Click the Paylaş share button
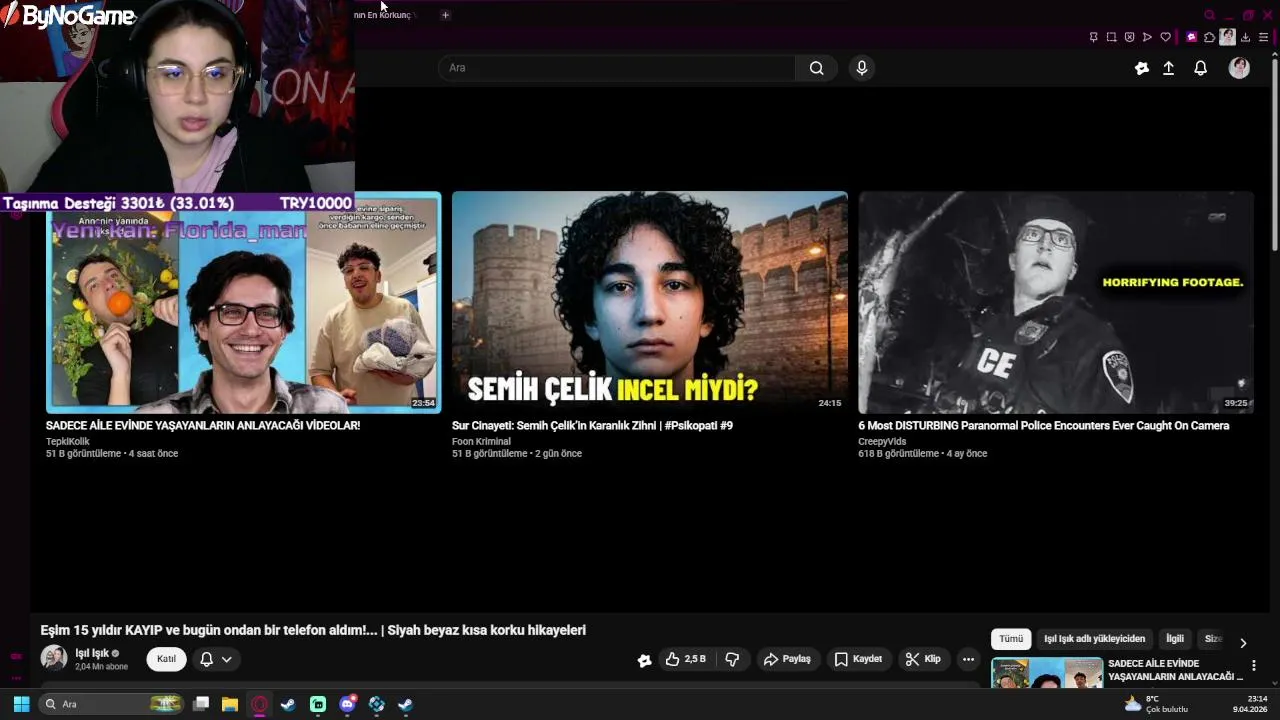The image size is (1280, 720). pyautogui.click(x=787, y=659)
